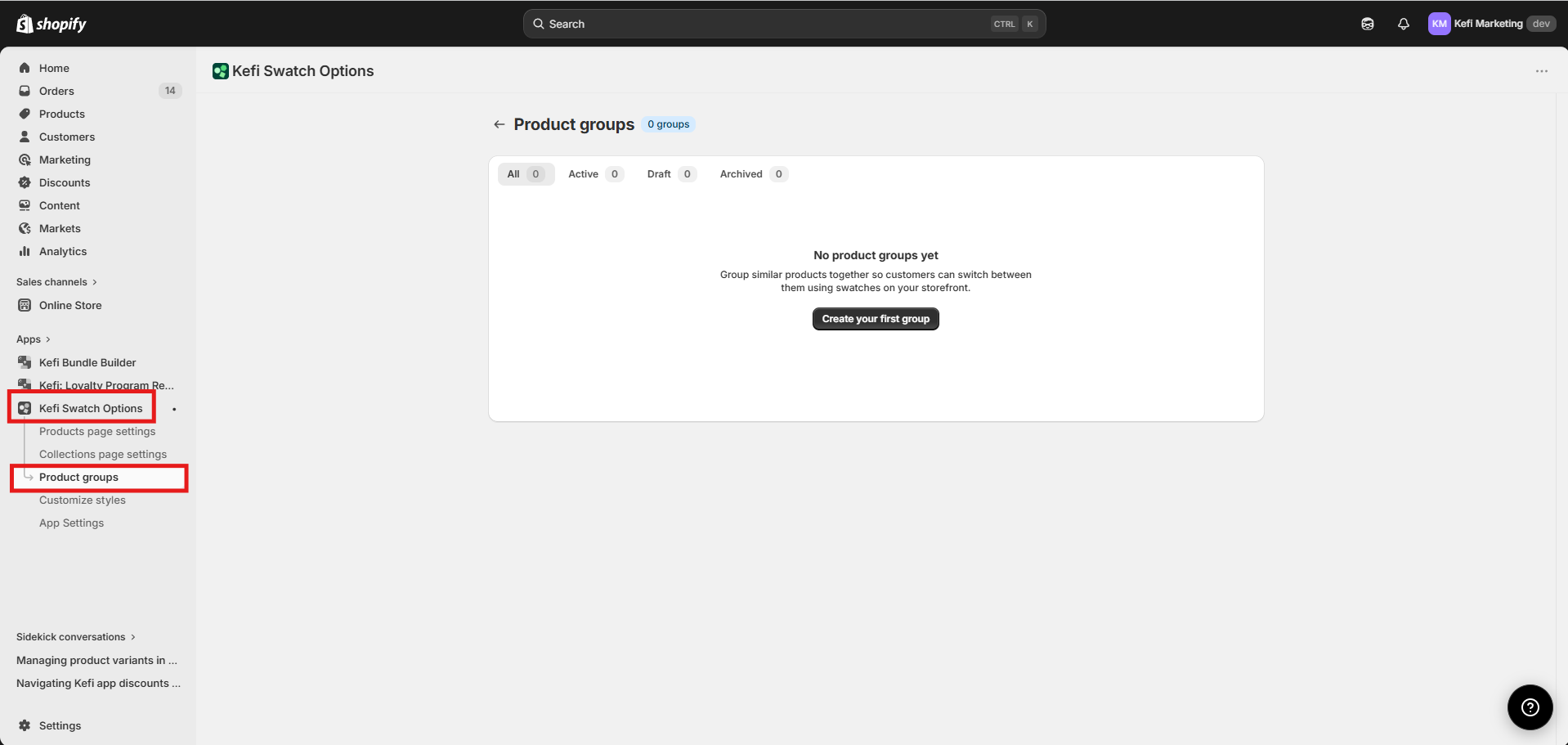
Task: Switch to the Draft tab
Action: point(671,174)
